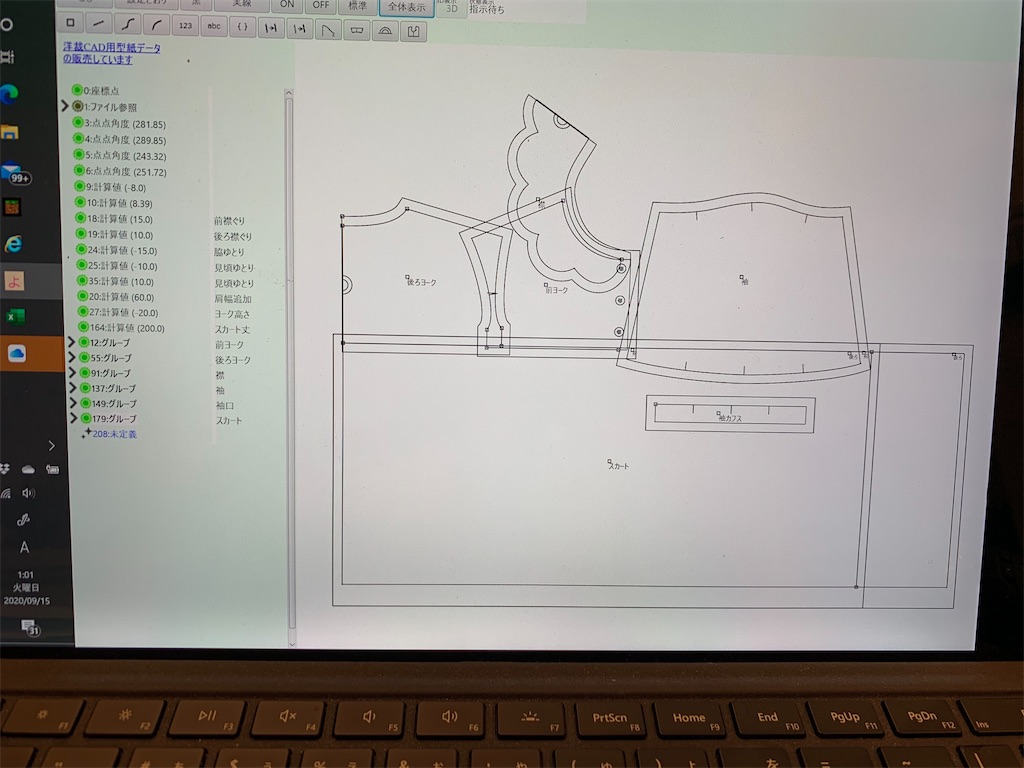Open OneDrive cloud app on taskbar

(x=16, y=353)
